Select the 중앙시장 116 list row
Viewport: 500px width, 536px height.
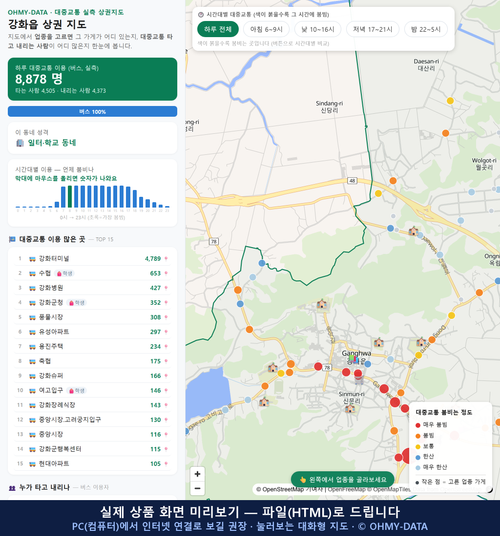click(x=92, y=434)
